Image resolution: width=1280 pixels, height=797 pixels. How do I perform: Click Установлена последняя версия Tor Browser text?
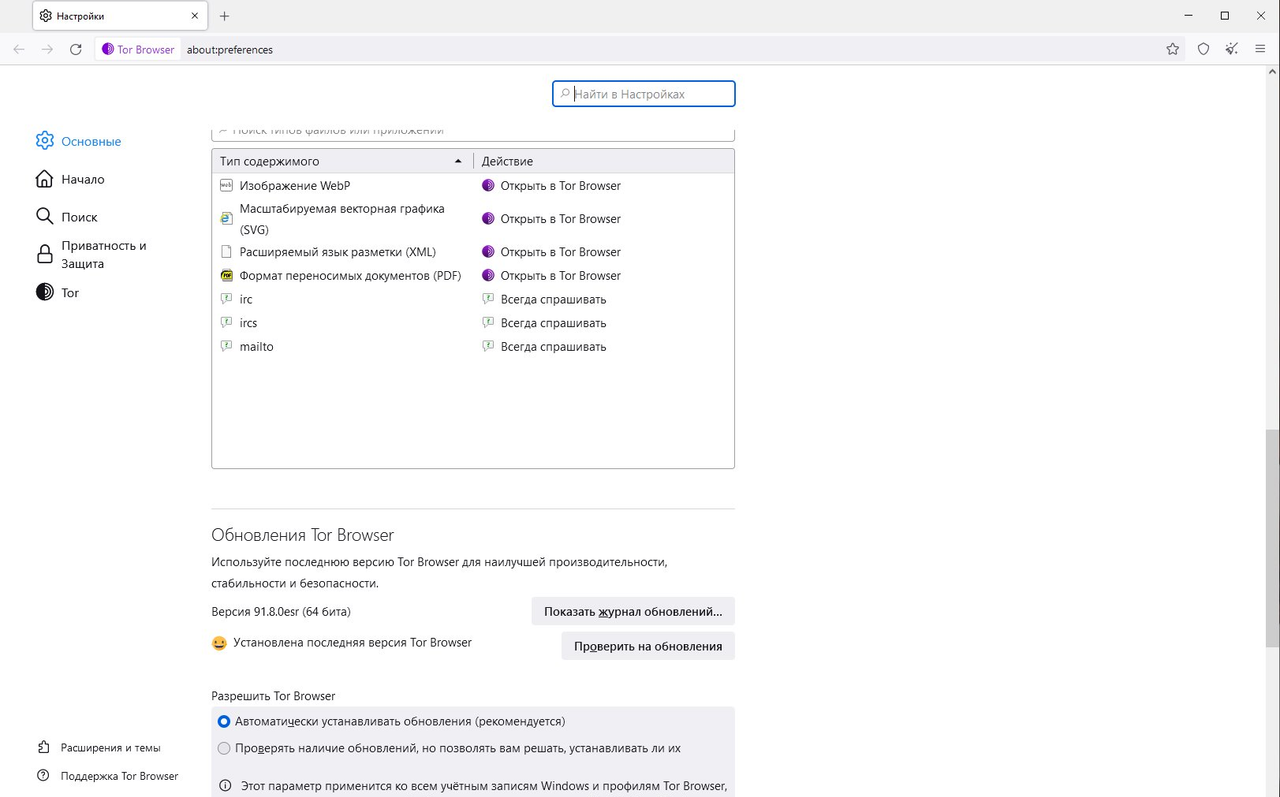352,642
